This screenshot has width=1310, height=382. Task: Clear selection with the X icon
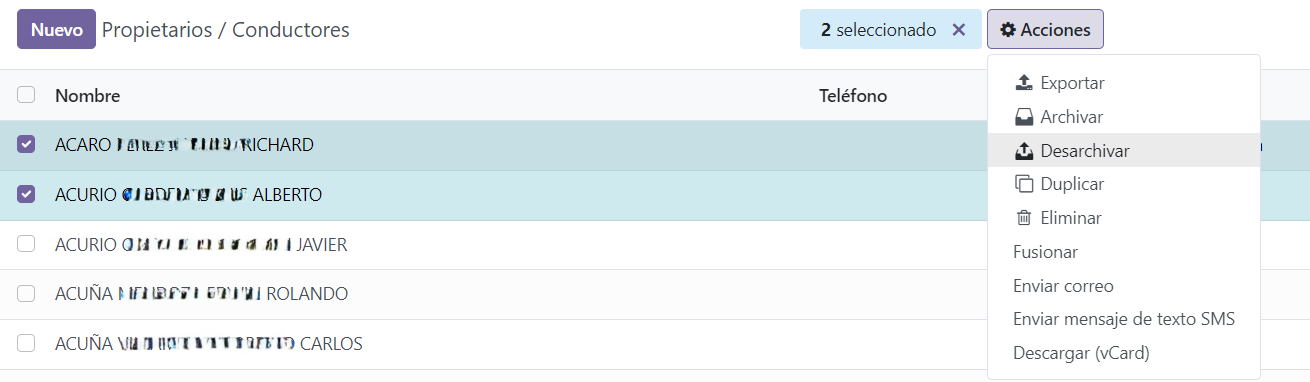point(958,30)
